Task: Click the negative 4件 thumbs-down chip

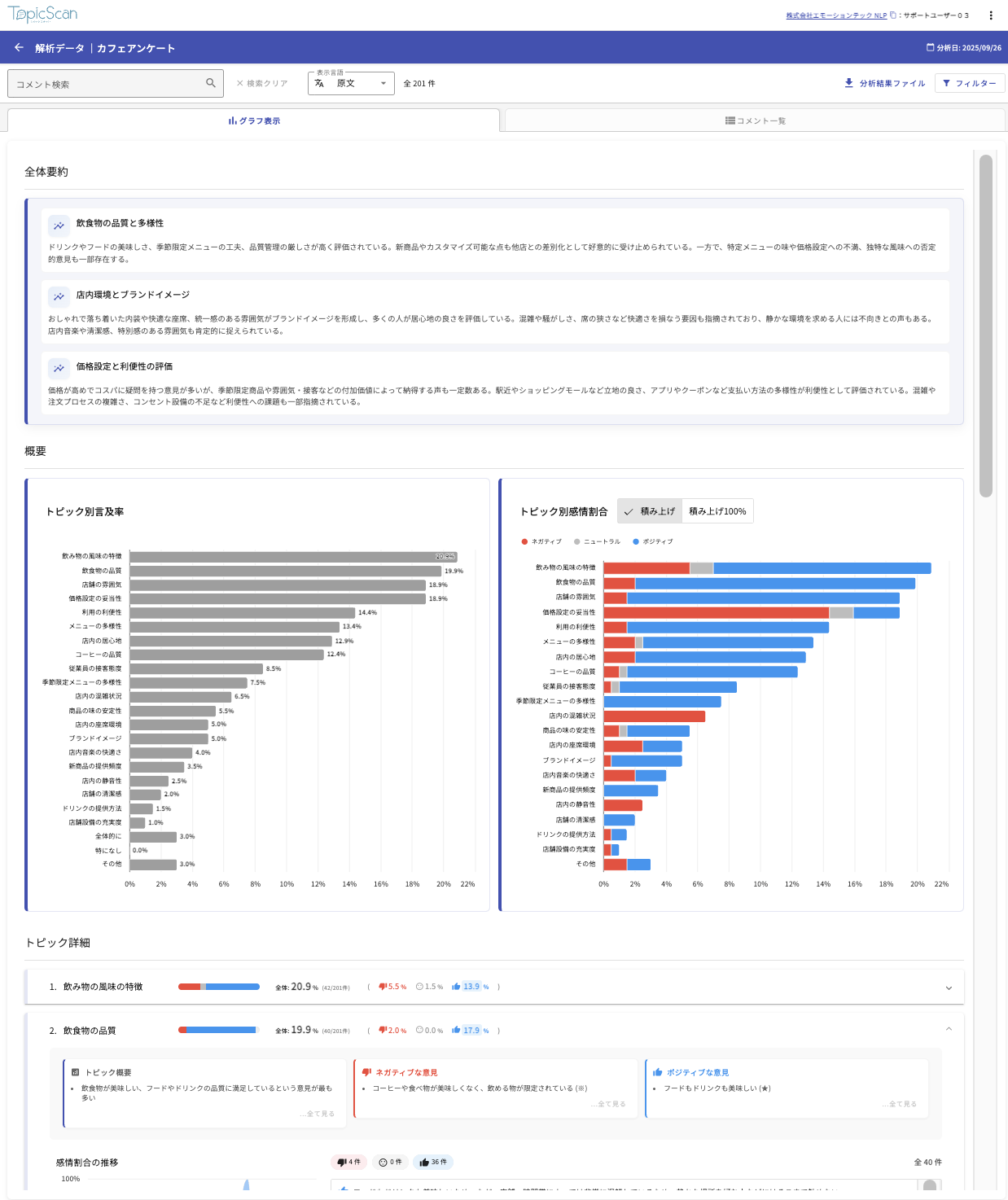Action: coord(349,1163)
